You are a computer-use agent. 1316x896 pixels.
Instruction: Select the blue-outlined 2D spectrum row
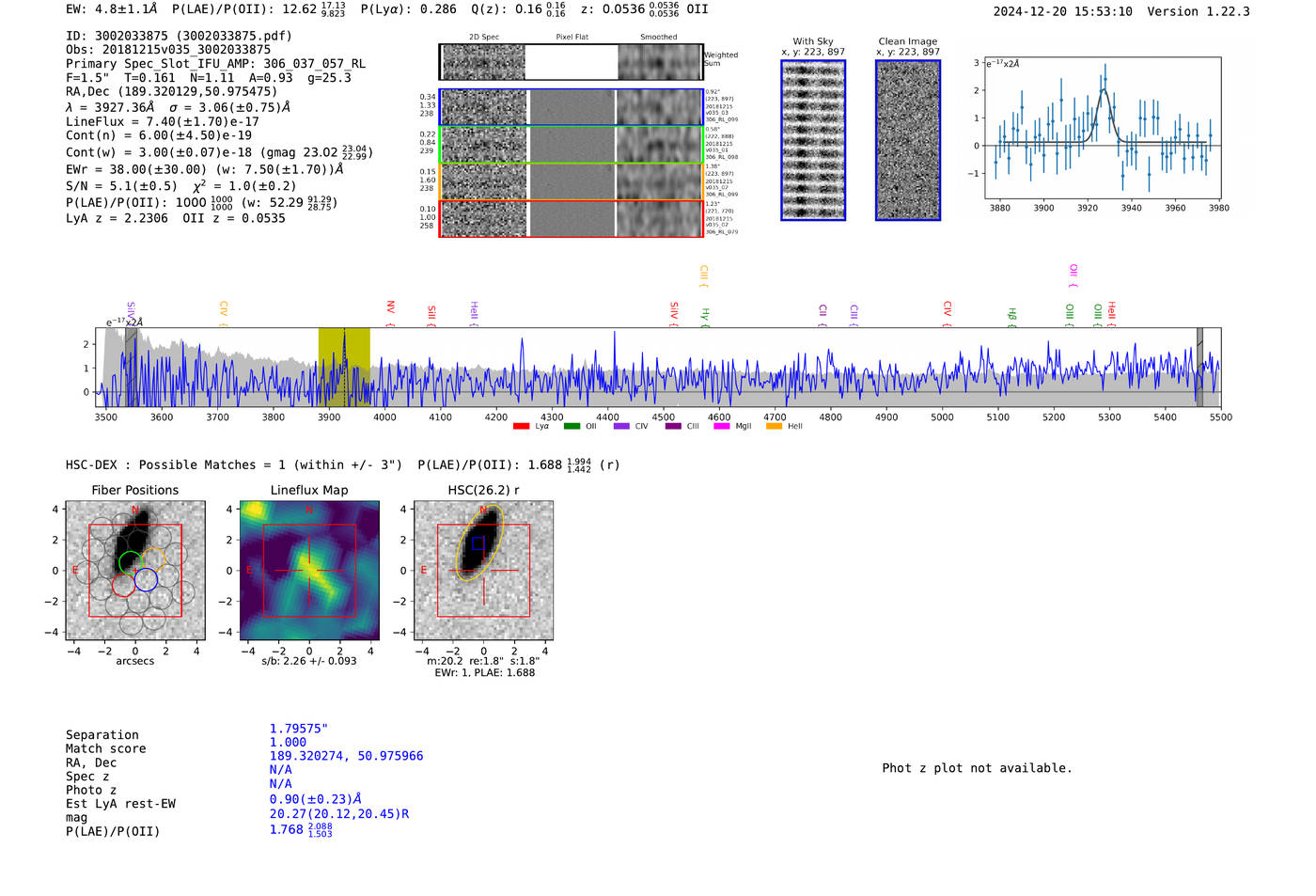point(571,107)
